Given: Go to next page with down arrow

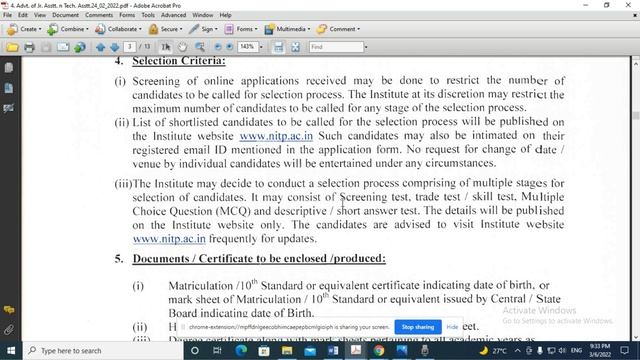Looking at the screenshot, I should (x=115, y=47).
